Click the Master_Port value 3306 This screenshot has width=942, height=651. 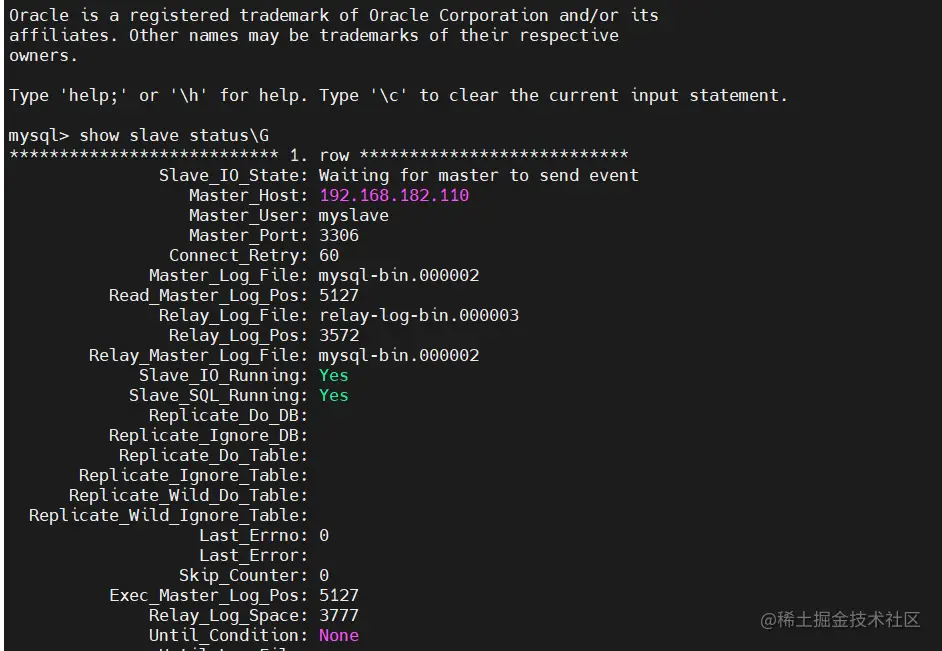click(x=339, y=235)
